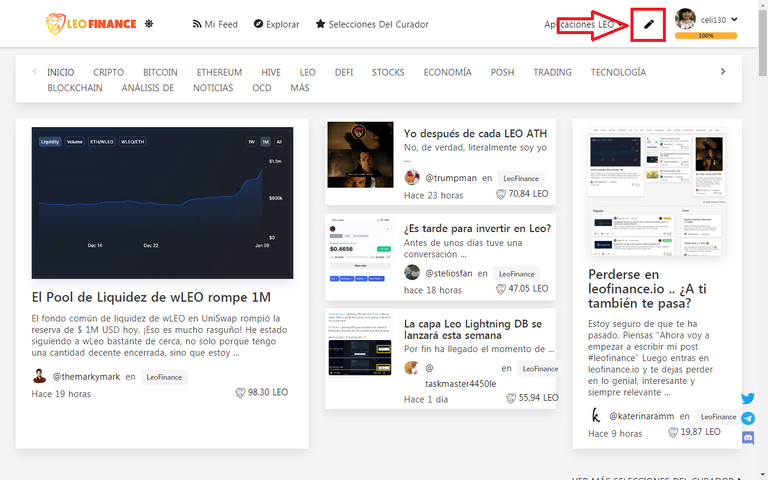Click LeoFinance tag on steliosfan post
The image size is (768, 480).
tap(517, 274)
